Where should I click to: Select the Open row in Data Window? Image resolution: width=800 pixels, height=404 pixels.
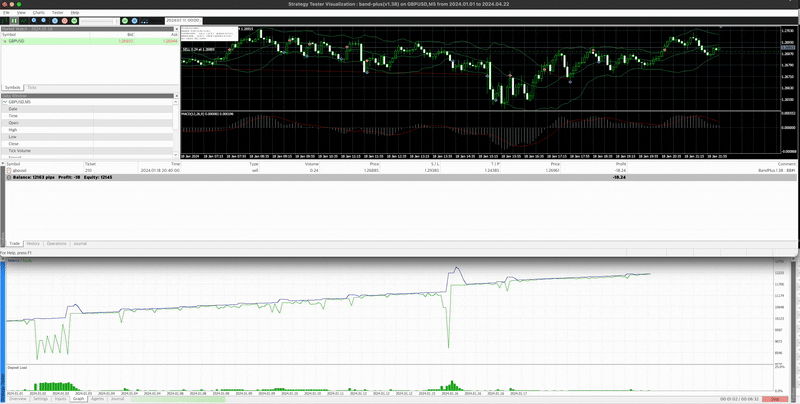pyautogui.click(x=87, y=123)
